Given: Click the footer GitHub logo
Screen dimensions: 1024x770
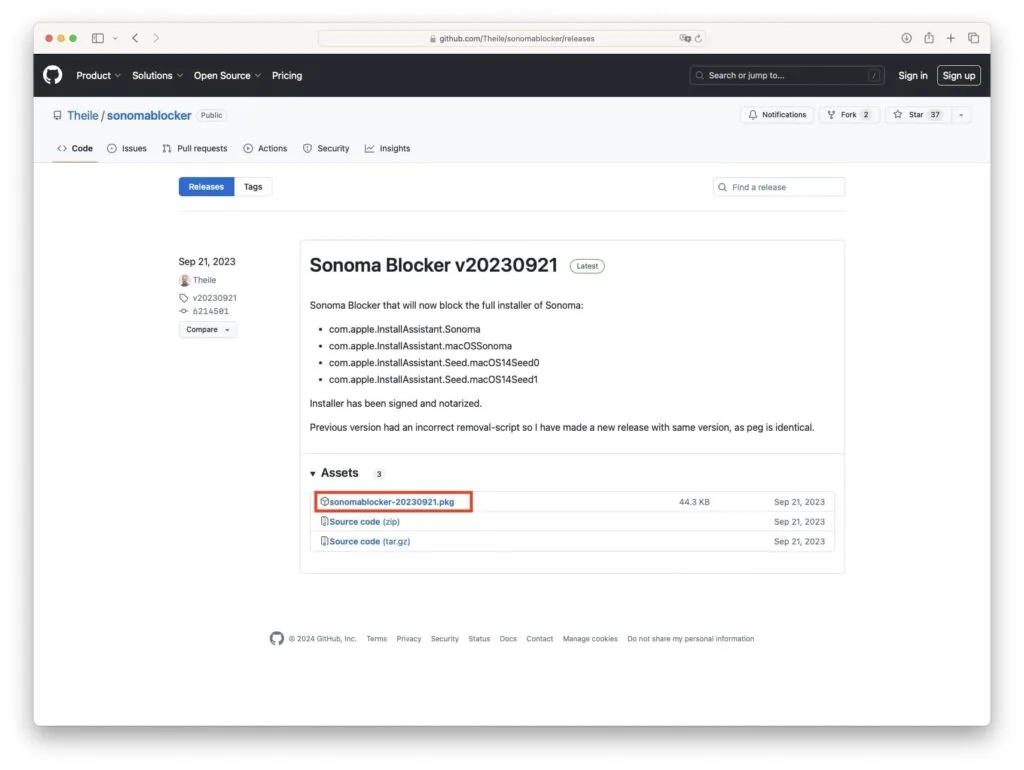Looking at the screenshot, I should (x=277, y=639).
